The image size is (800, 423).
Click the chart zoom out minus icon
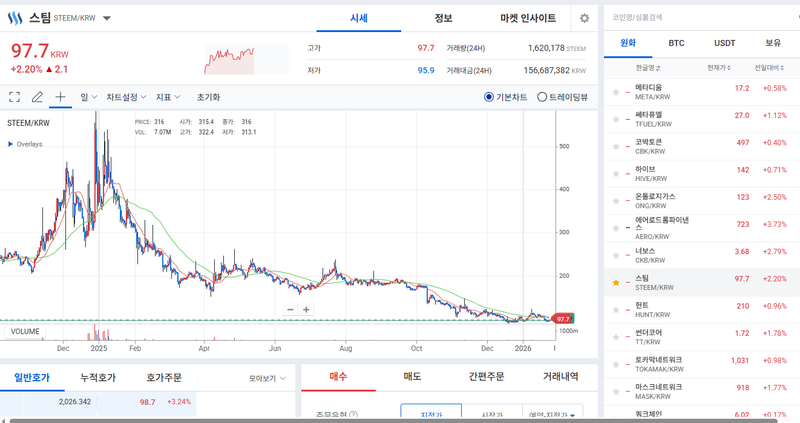pos(290,310)
